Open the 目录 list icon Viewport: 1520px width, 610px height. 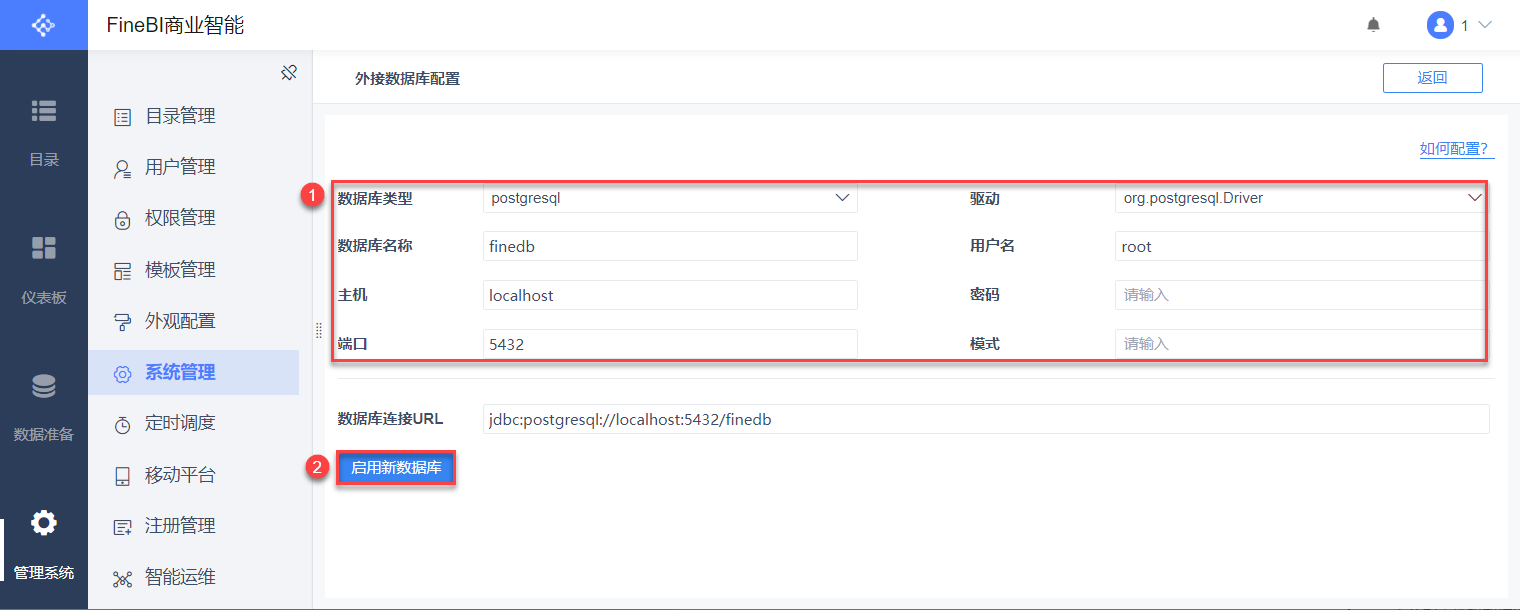point(44,111)
